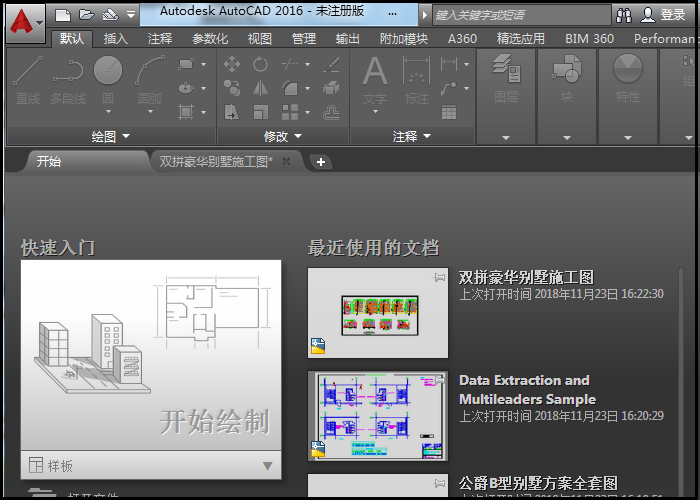
Task: Open the Data Extraction and Multileaders thumbnail
Action: (x=377, y=416)
